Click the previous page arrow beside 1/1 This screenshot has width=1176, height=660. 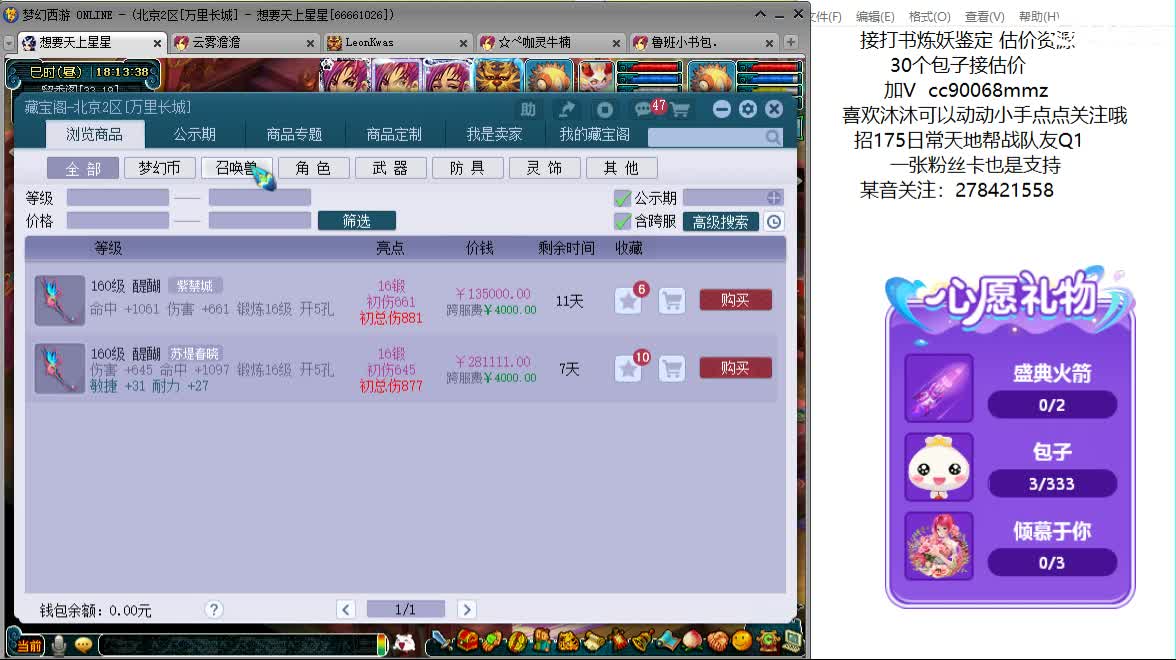[x=346, y=608]
